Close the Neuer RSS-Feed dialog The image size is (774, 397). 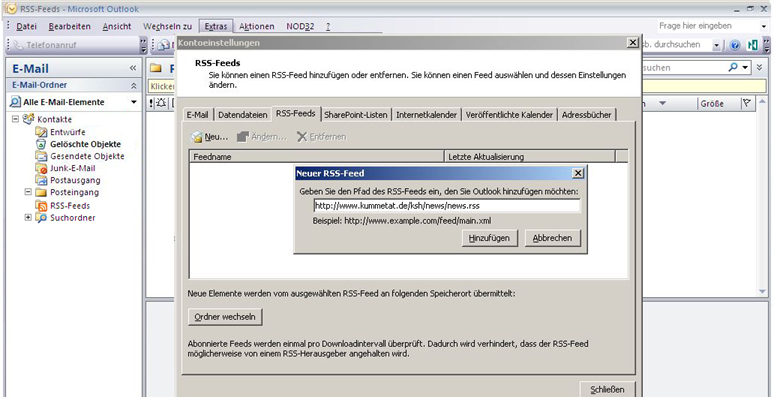578,173
